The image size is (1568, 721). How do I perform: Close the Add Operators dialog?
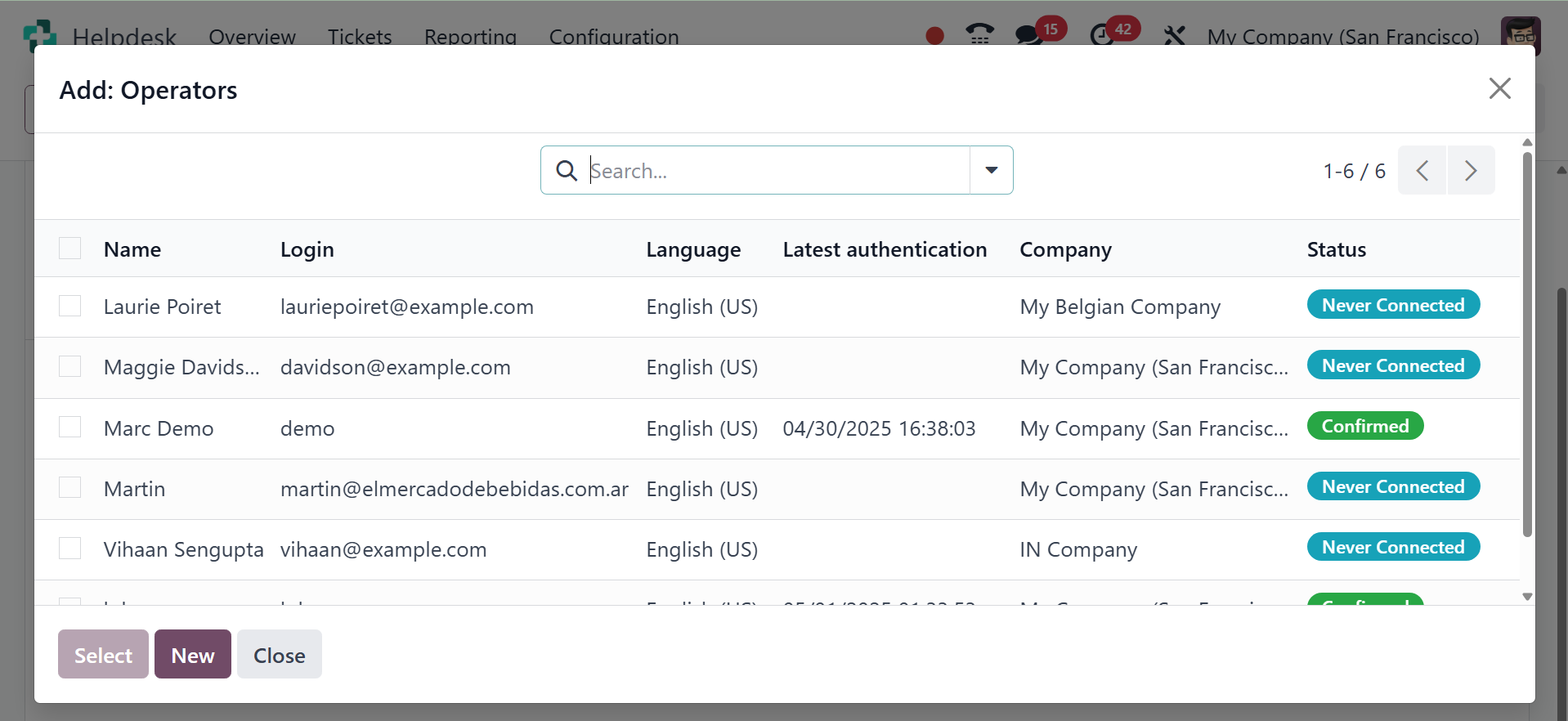1499,88
